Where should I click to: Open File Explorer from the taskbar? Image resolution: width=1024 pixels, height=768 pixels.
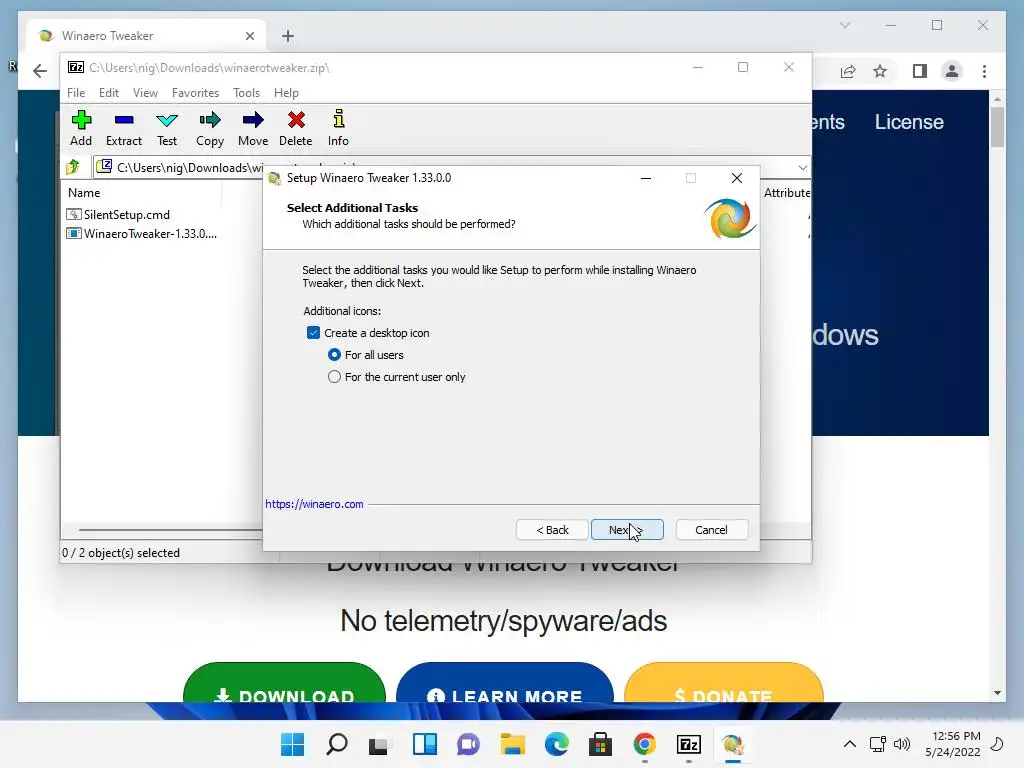point(513,744)
